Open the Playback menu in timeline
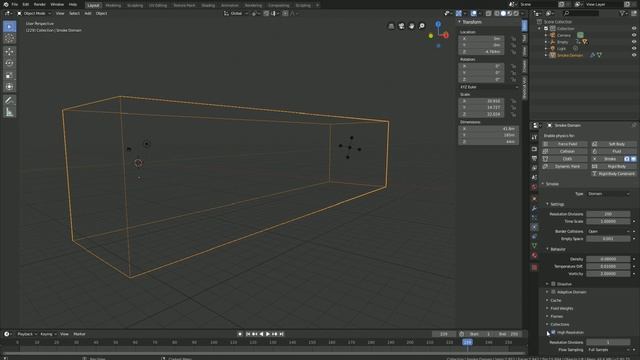 [x=27, y=334]
